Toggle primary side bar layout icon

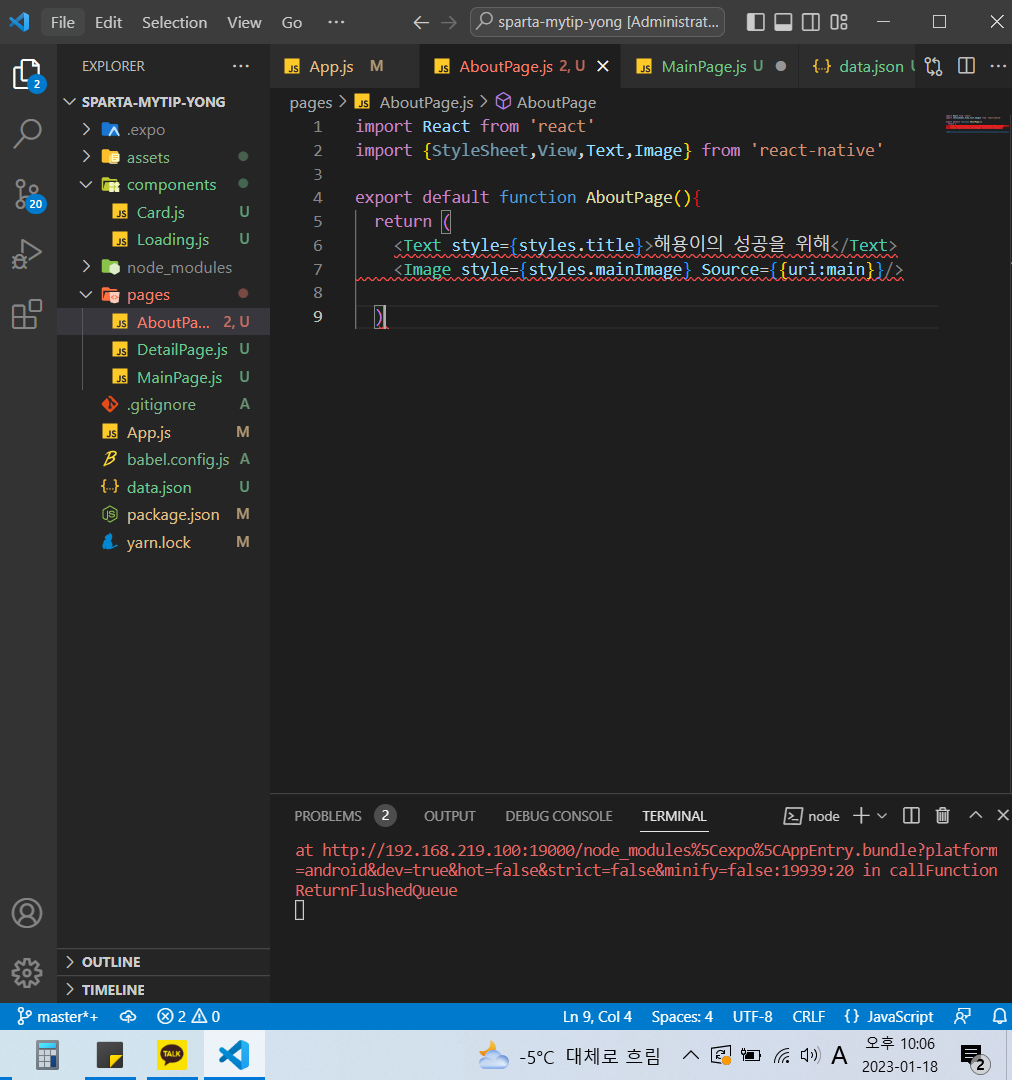(756, 22)
